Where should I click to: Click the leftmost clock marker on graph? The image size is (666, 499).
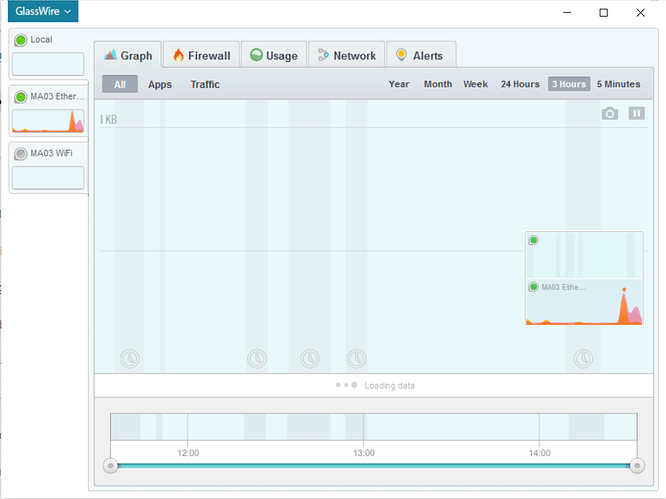coord(130,358)
